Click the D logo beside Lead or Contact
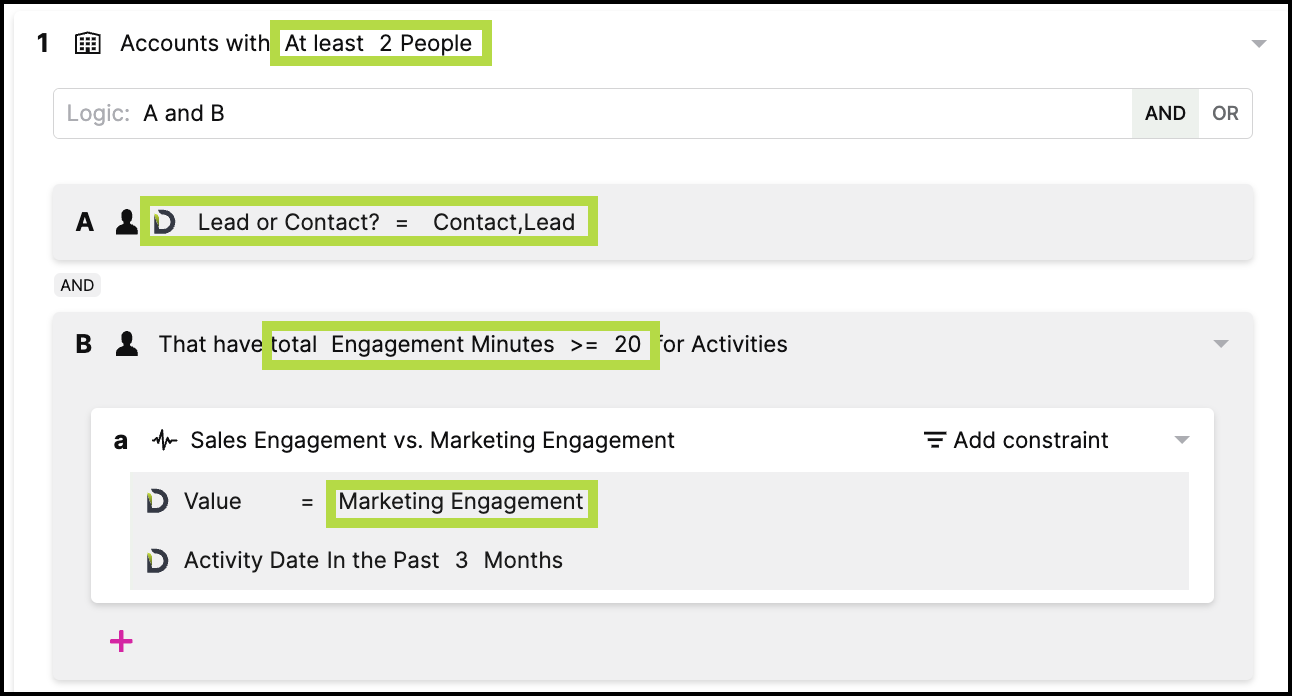 click(164, 222)
